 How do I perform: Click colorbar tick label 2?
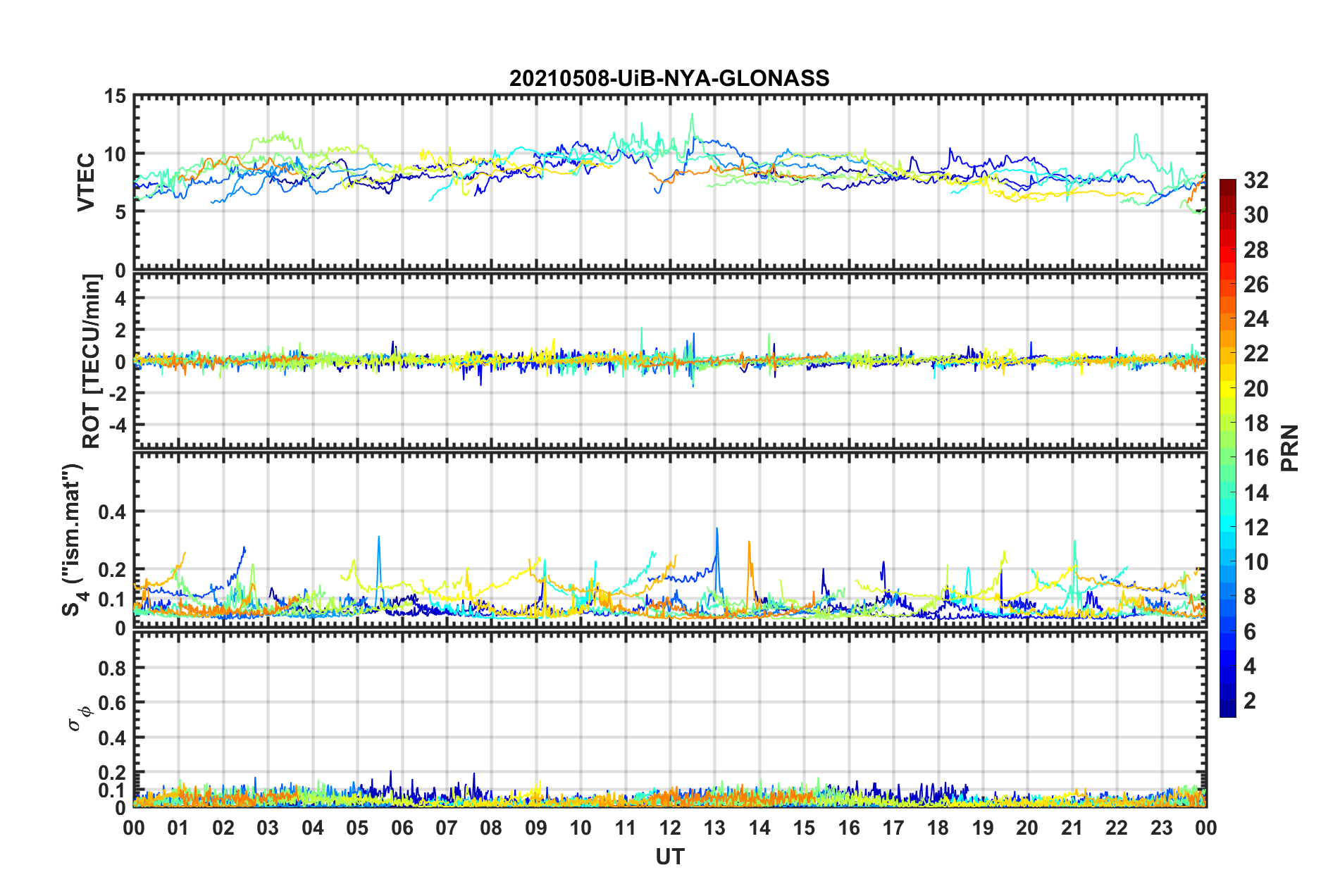point(1250,700)
